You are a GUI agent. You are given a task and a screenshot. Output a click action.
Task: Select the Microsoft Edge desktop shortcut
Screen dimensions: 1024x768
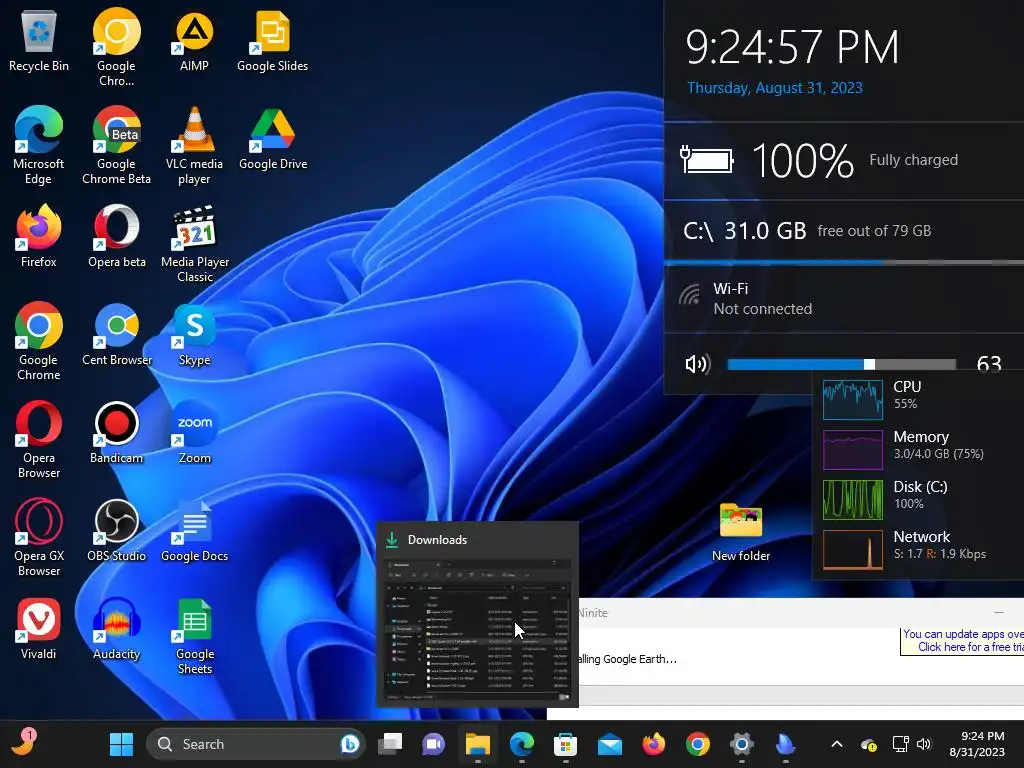click(x=39, y=145)
